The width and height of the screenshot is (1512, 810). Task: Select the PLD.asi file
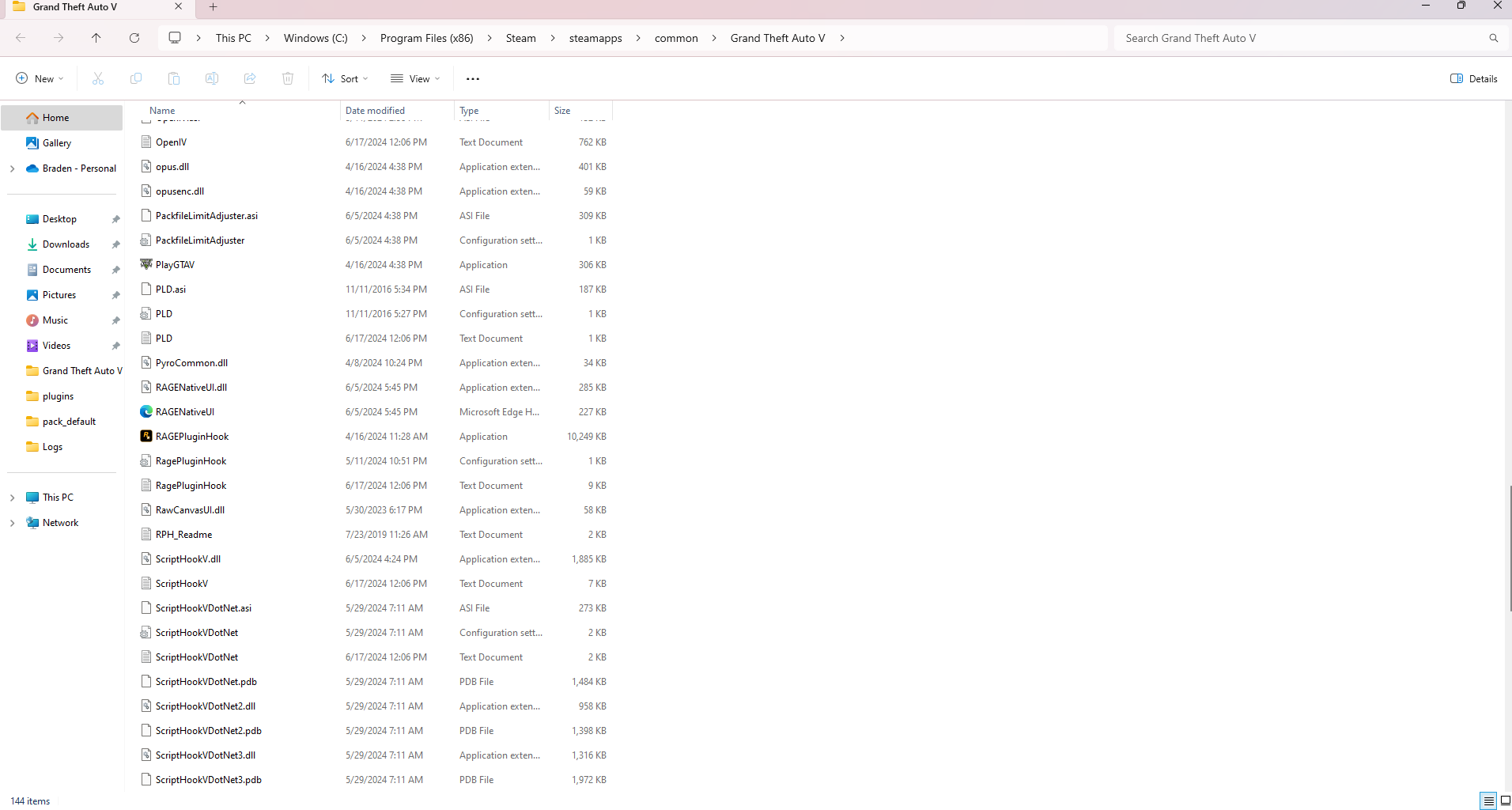tap(171, 290)
